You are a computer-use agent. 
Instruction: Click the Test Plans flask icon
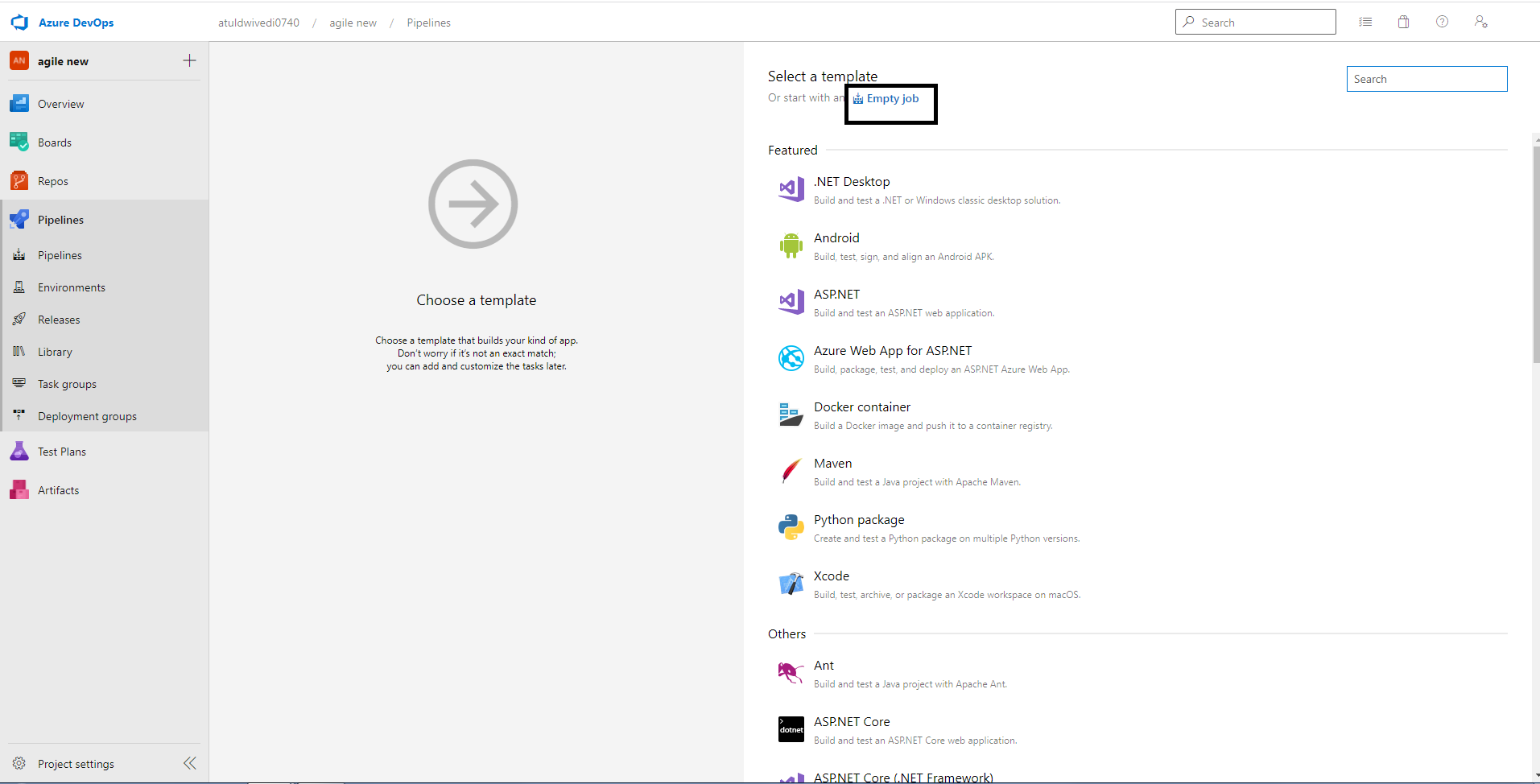coord(19,452)
